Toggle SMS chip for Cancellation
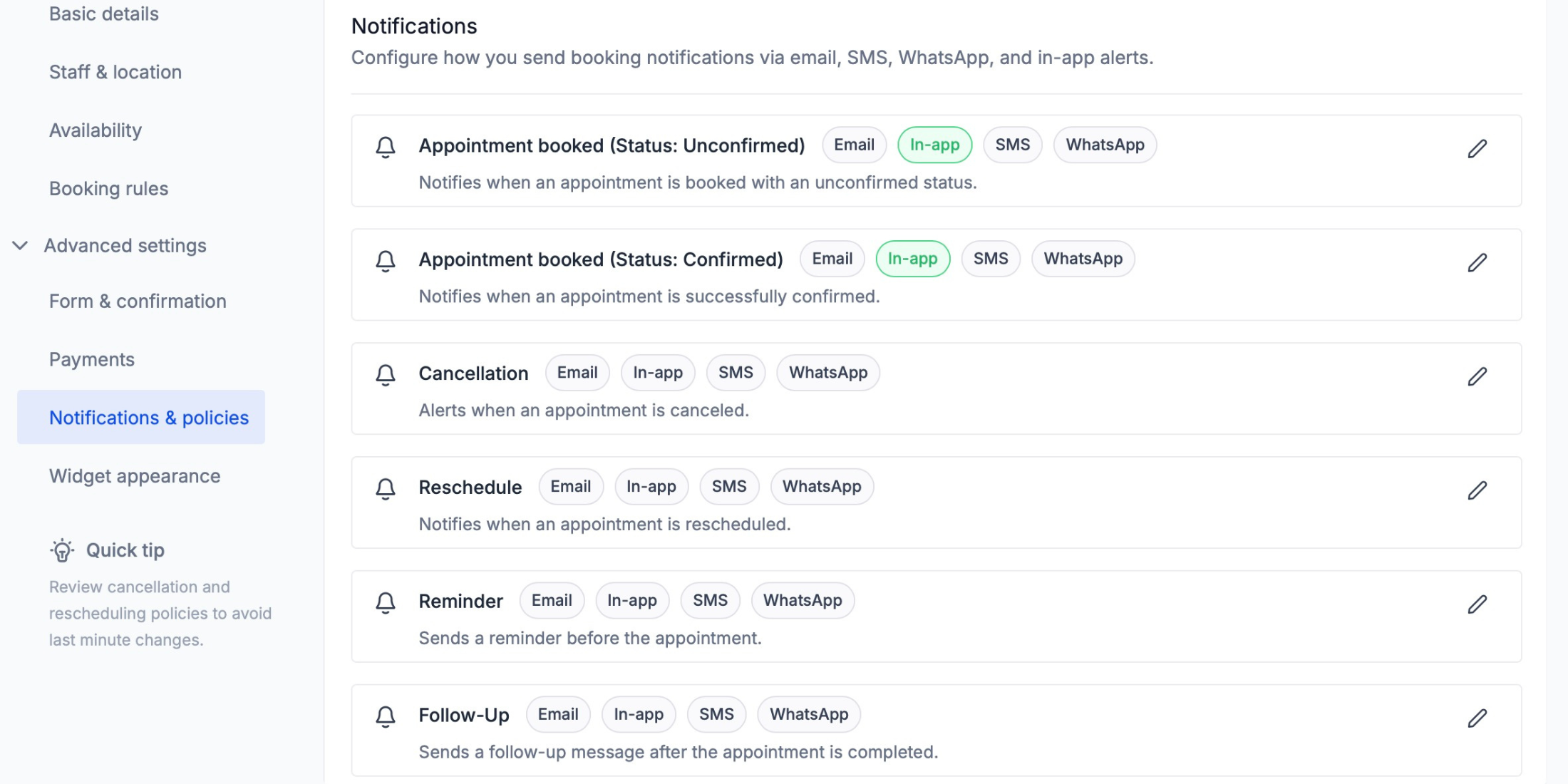The image size is (1568, 784). pyautogui.click(x=736, y=373)
